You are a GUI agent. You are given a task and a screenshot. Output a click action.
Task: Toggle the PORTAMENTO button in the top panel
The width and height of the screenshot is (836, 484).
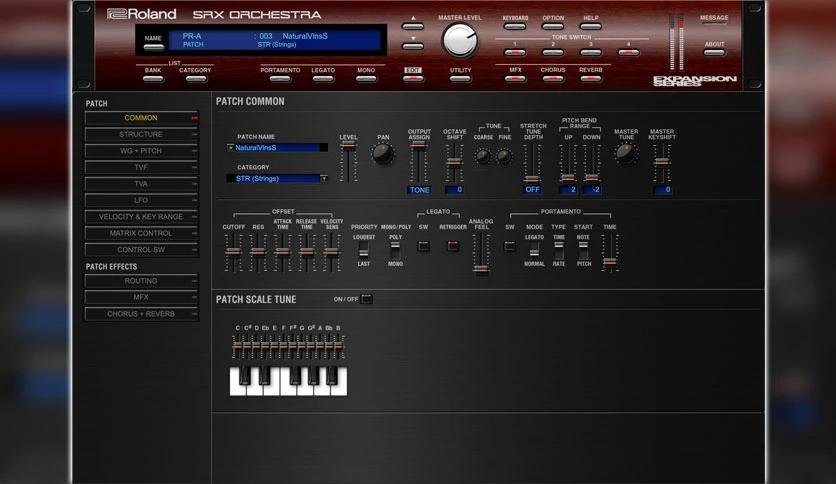pyautogui.click(x=280, y=78)
